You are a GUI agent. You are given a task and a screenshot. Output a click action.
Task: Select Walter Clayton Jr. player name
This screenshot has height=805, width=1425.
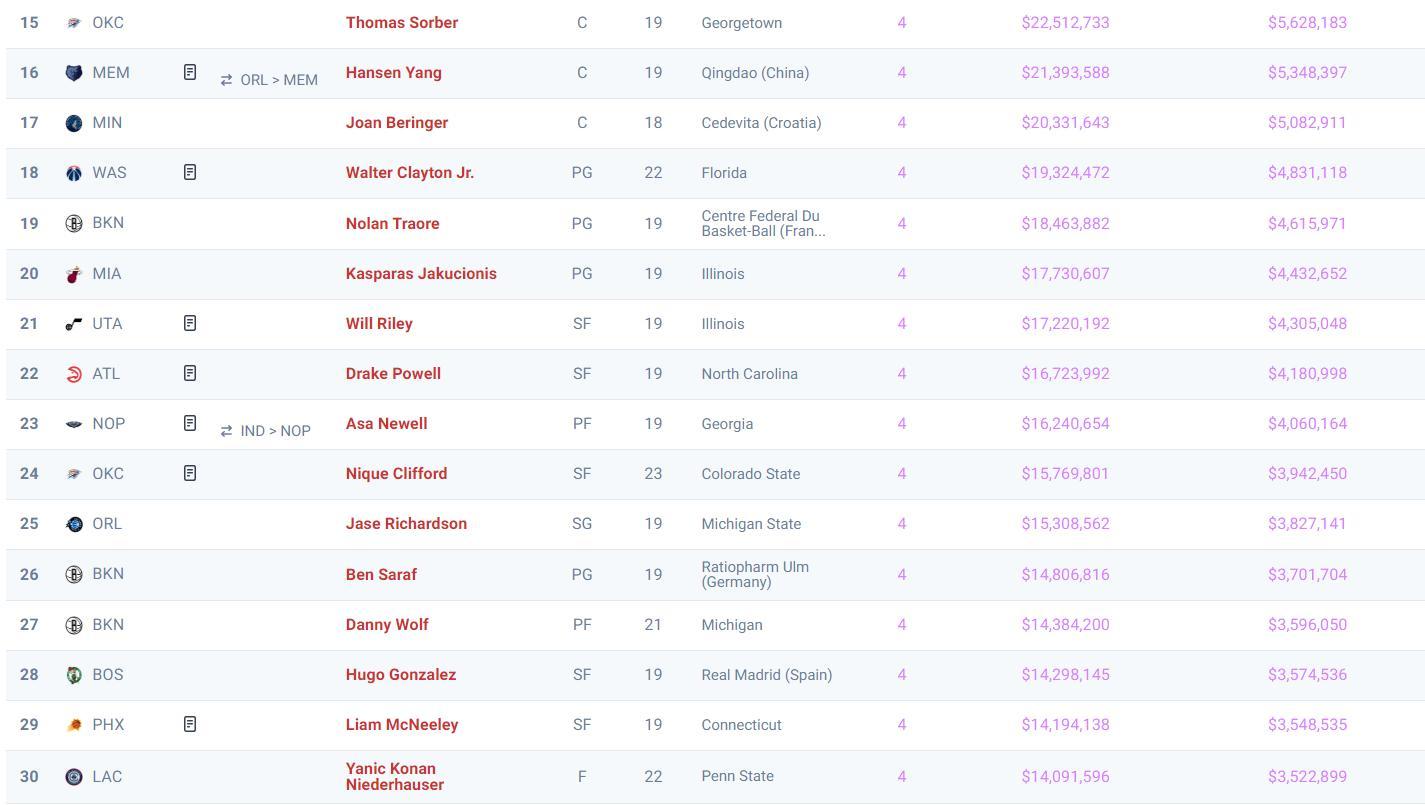410,172
